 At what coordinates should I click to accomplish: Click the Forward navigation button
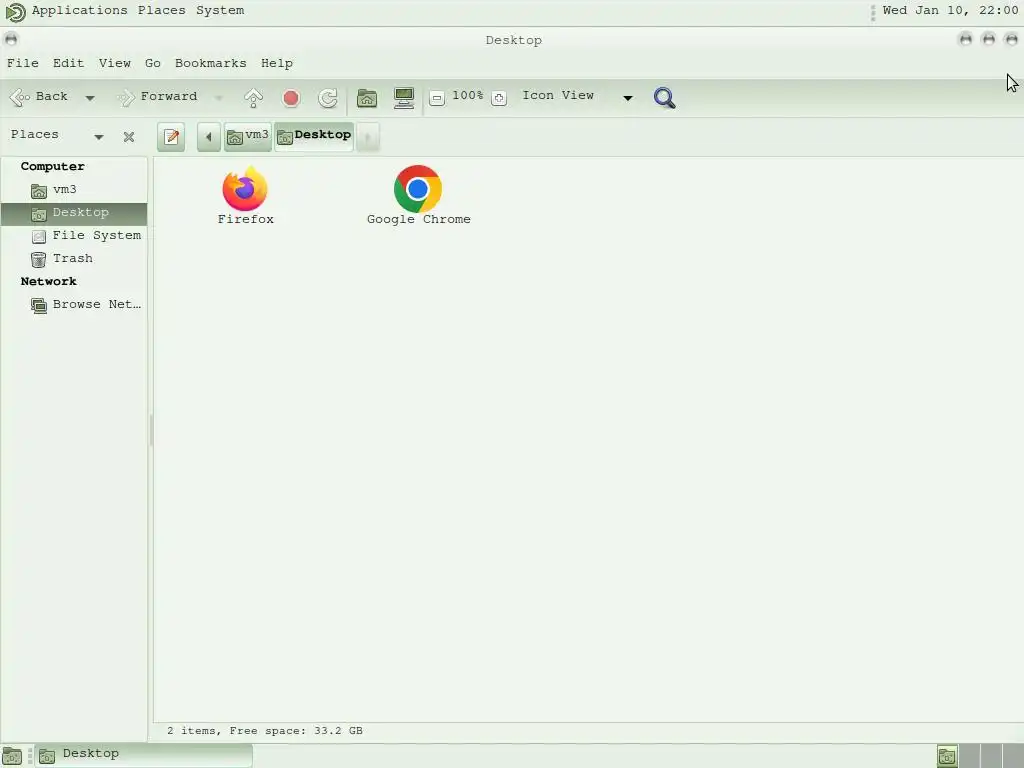coord(157,97)
